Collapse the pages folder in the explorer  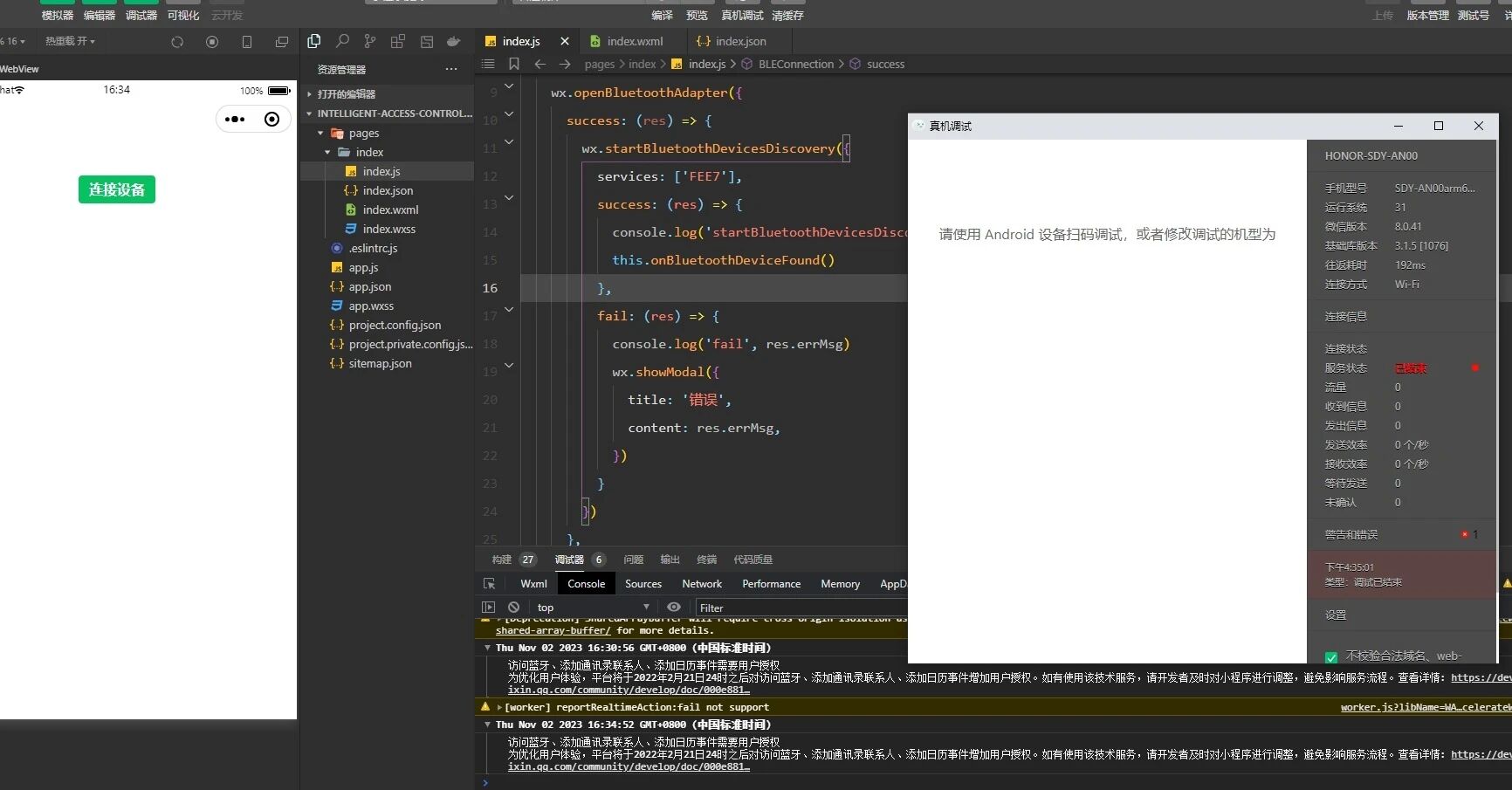363,134
